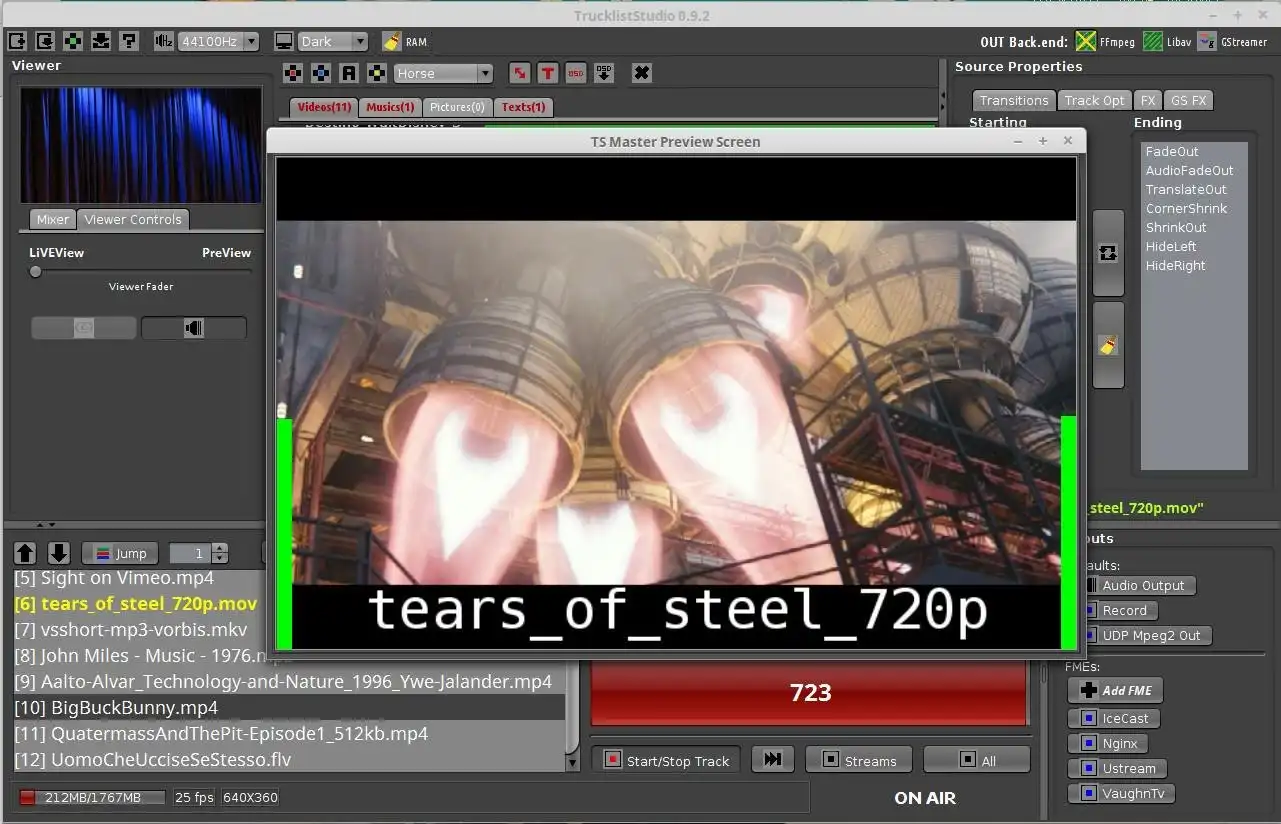Toggle the IceCast FME output
The height and width of the screenshot is (824, 1281).
click(1115, 718)
